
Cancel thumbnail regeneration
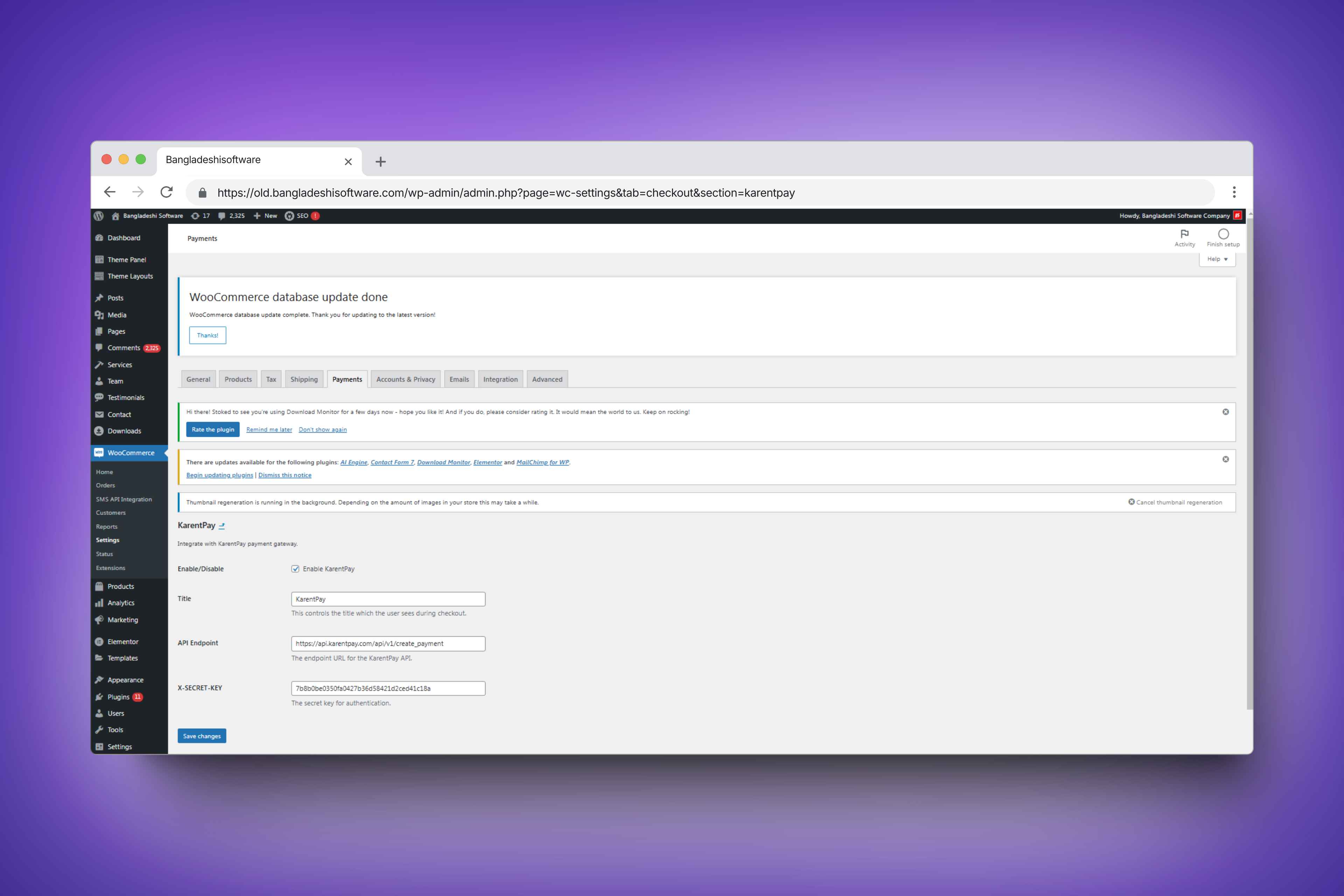point(1175,502)
